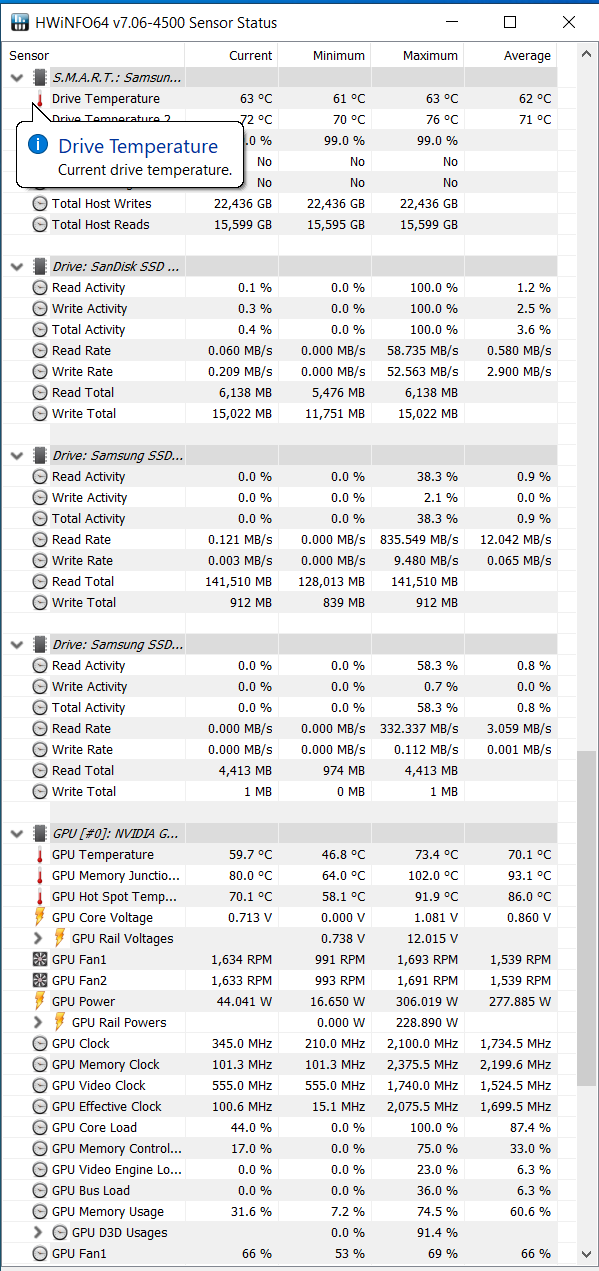599x1271 pixels.
Task: Expand the GPU Rail Voltages group
Action: tap(38, 939)
